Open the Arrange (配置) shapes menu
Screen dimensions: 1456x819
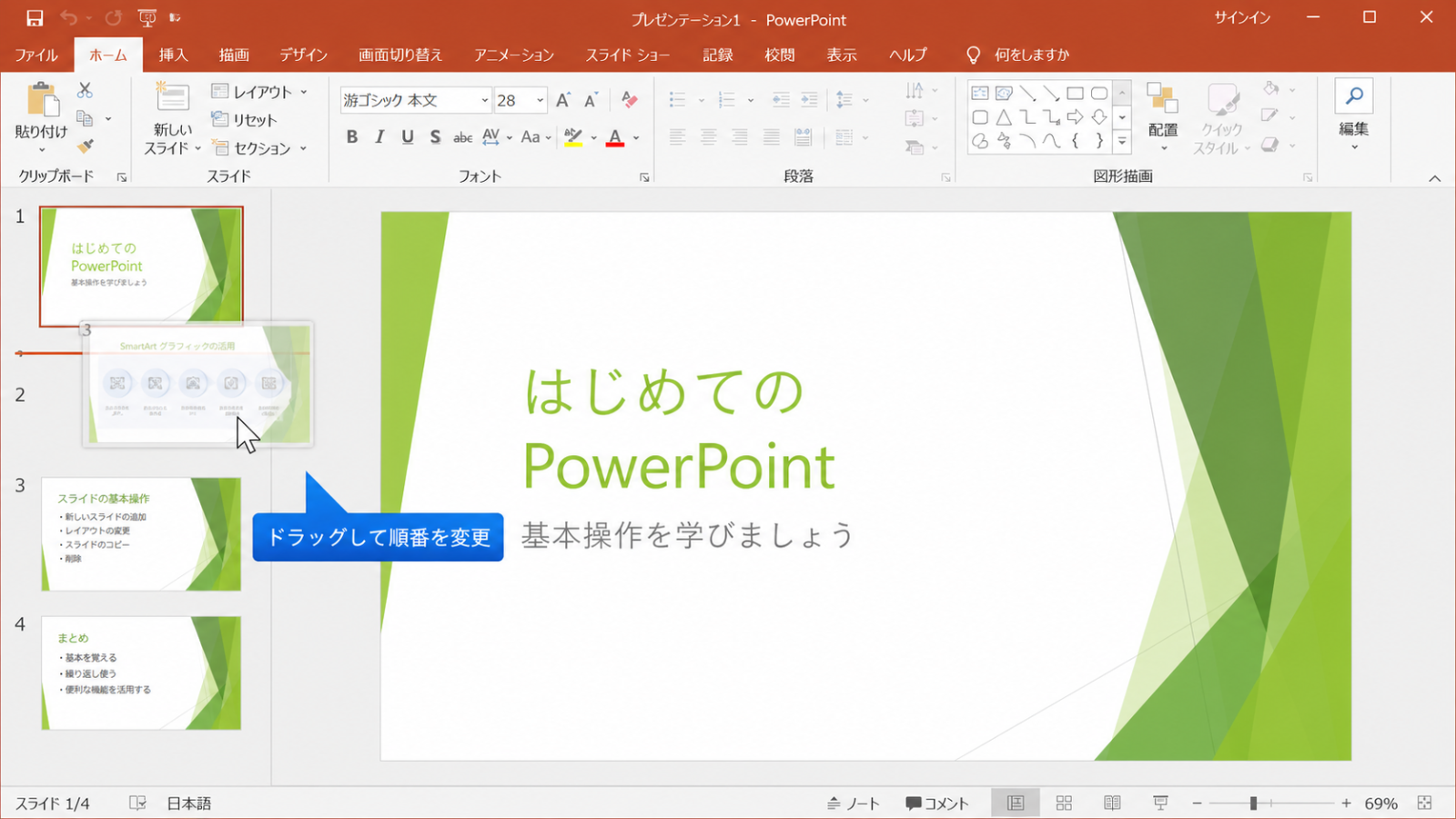click(x=1162, y=116)
